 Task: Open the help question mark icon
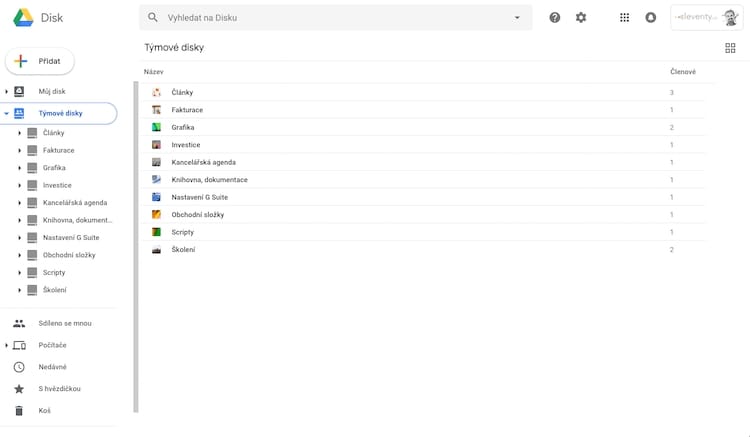555,17
